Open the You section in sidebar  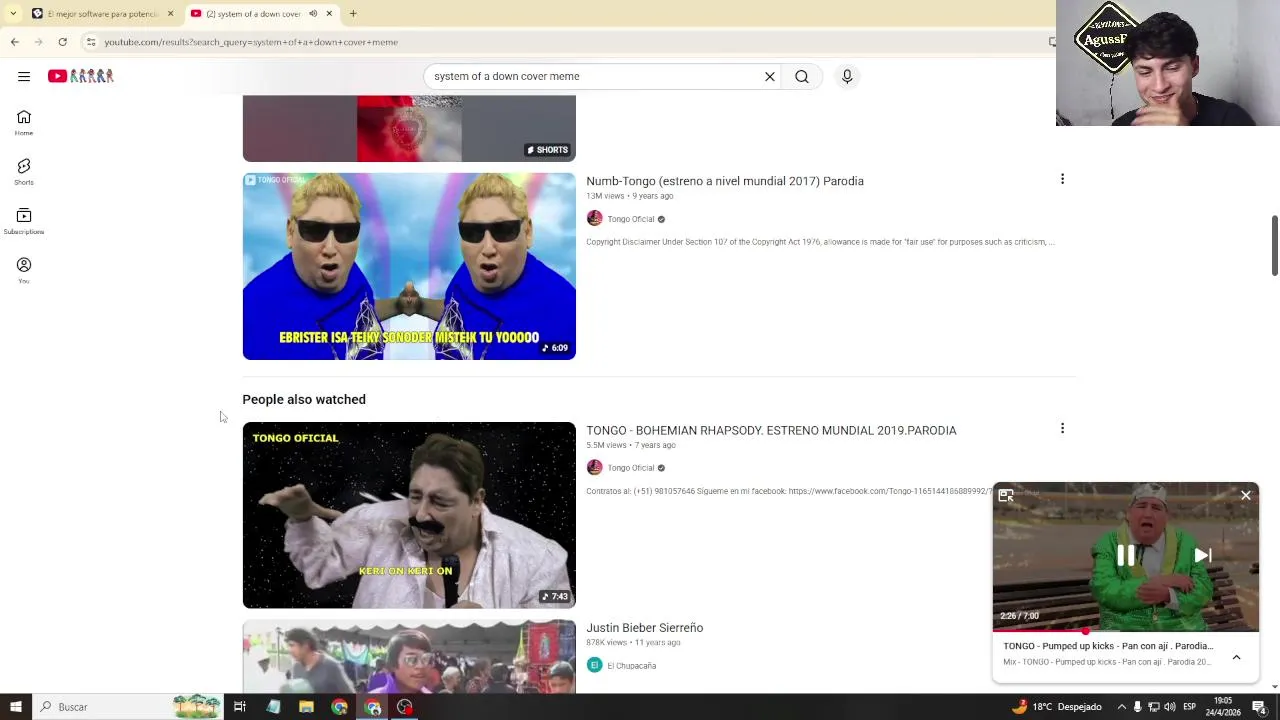click(x=24, y=270)
